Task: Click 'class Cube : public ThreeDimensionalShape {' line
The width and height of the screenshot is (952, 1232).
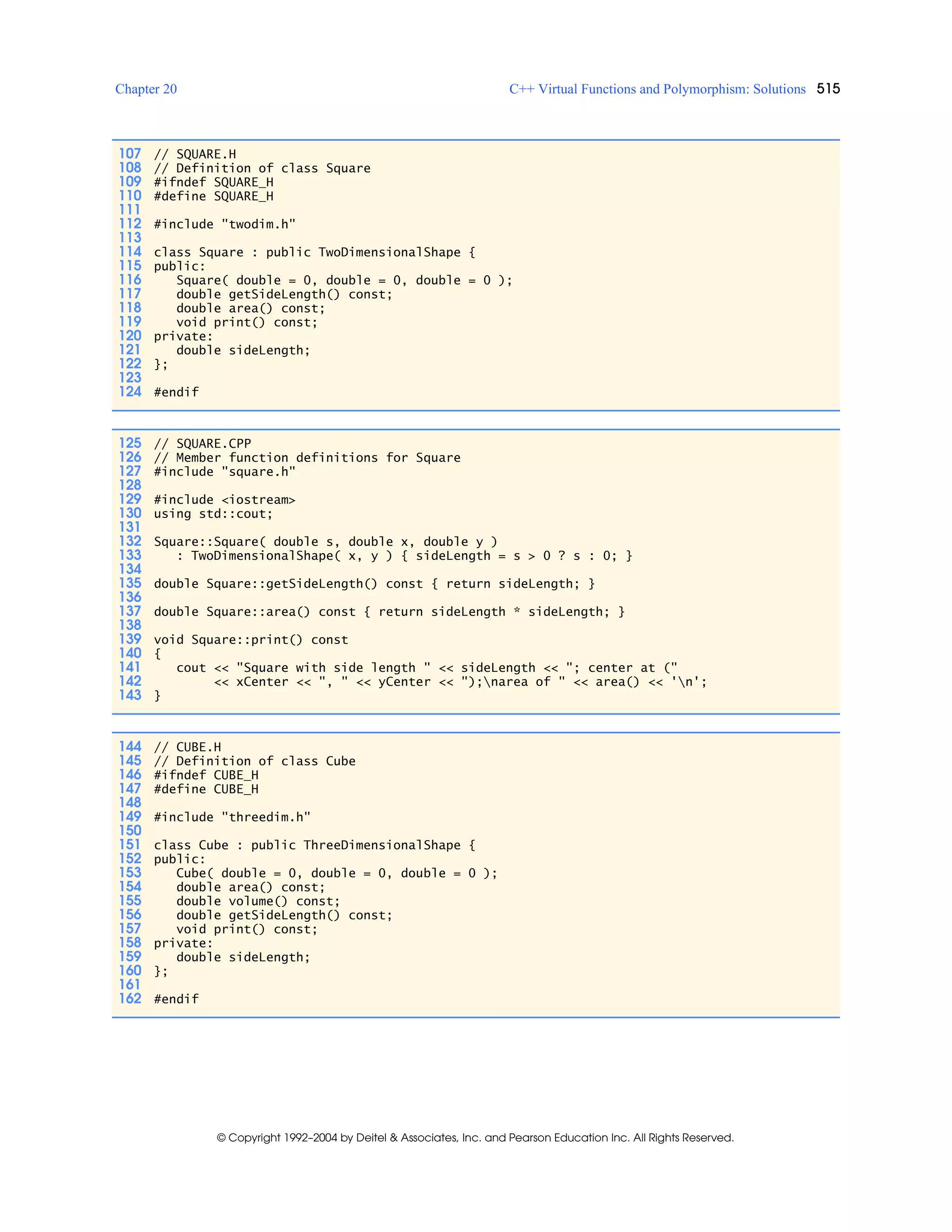Action: (x=315, y=846)
